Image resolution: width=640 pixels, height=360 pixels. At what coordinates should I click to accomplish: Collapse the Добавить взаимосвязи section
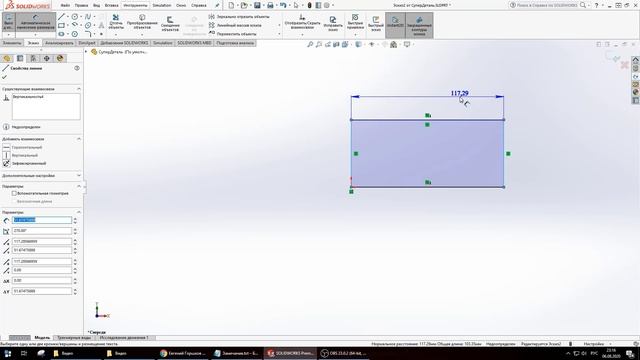79,139
